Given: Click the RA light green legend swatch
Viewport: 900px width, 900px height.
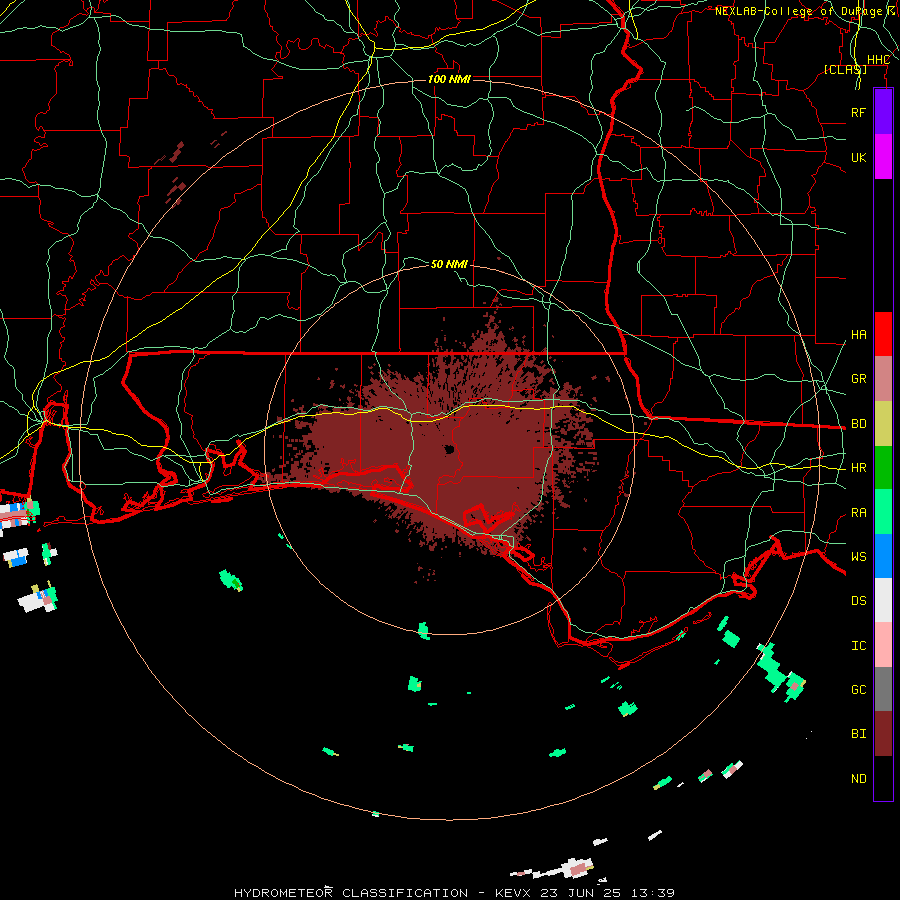Looking at the screenshot, I should pyautogui.click(x=883, y=512).
